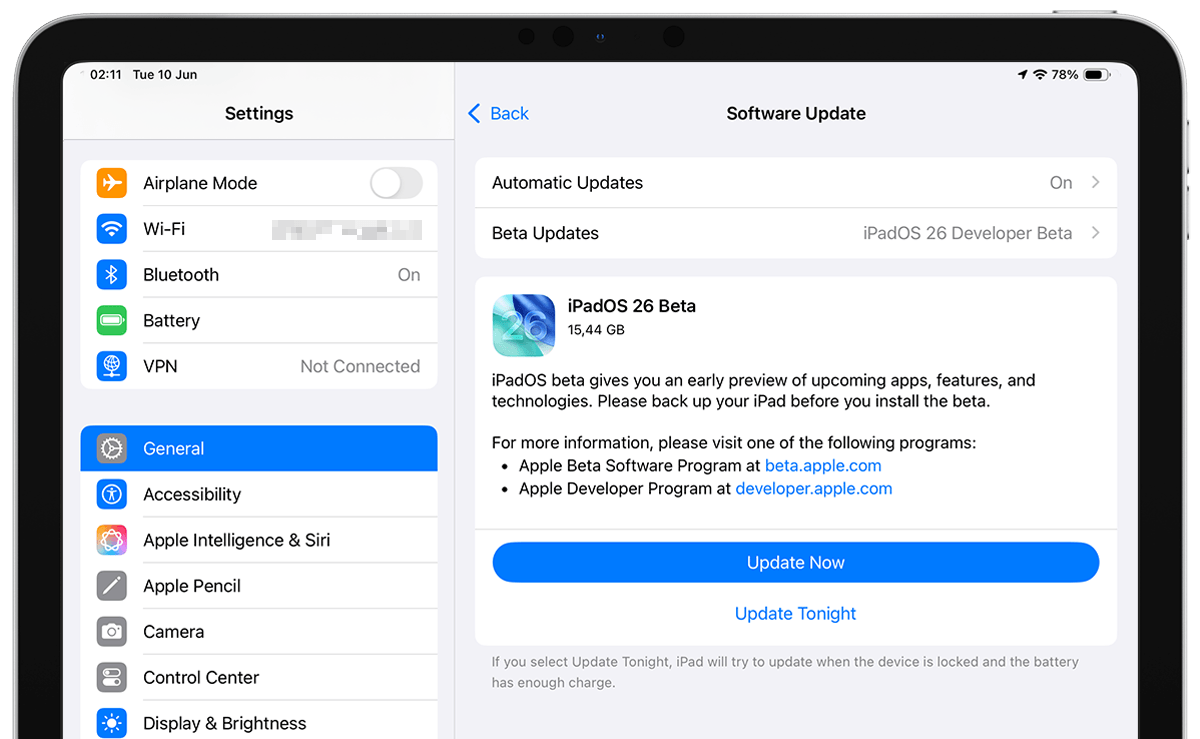Screen dimensions: 1200x739
Task: Tap the 78% battery percentage
Action: pyautogui.click(x=1065, y=75)
